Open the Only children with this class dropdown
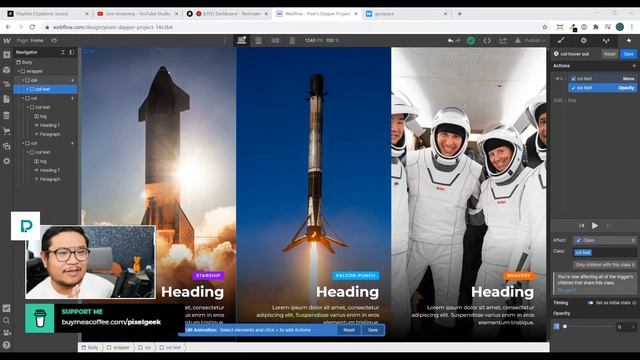 (x=604, y=265)
